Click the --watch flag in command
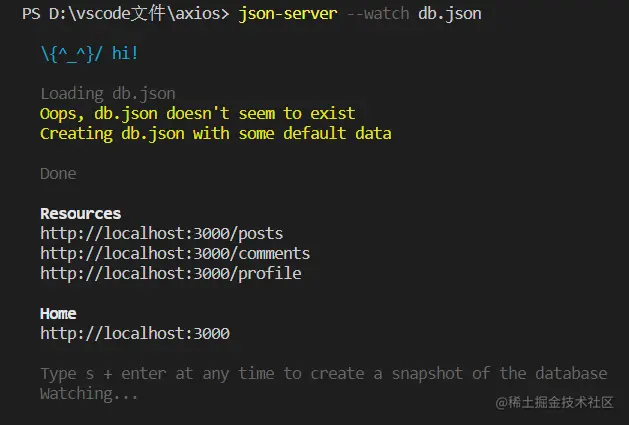629x425 pixels. pos(377,14)
